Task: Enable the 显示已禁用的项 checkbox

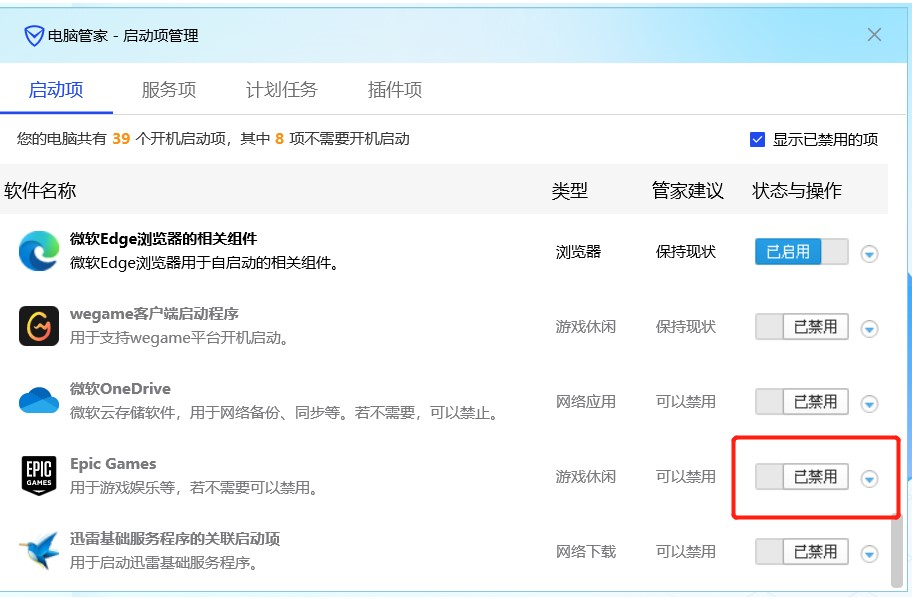Action: pyautogui.click(x=758, y=139)
